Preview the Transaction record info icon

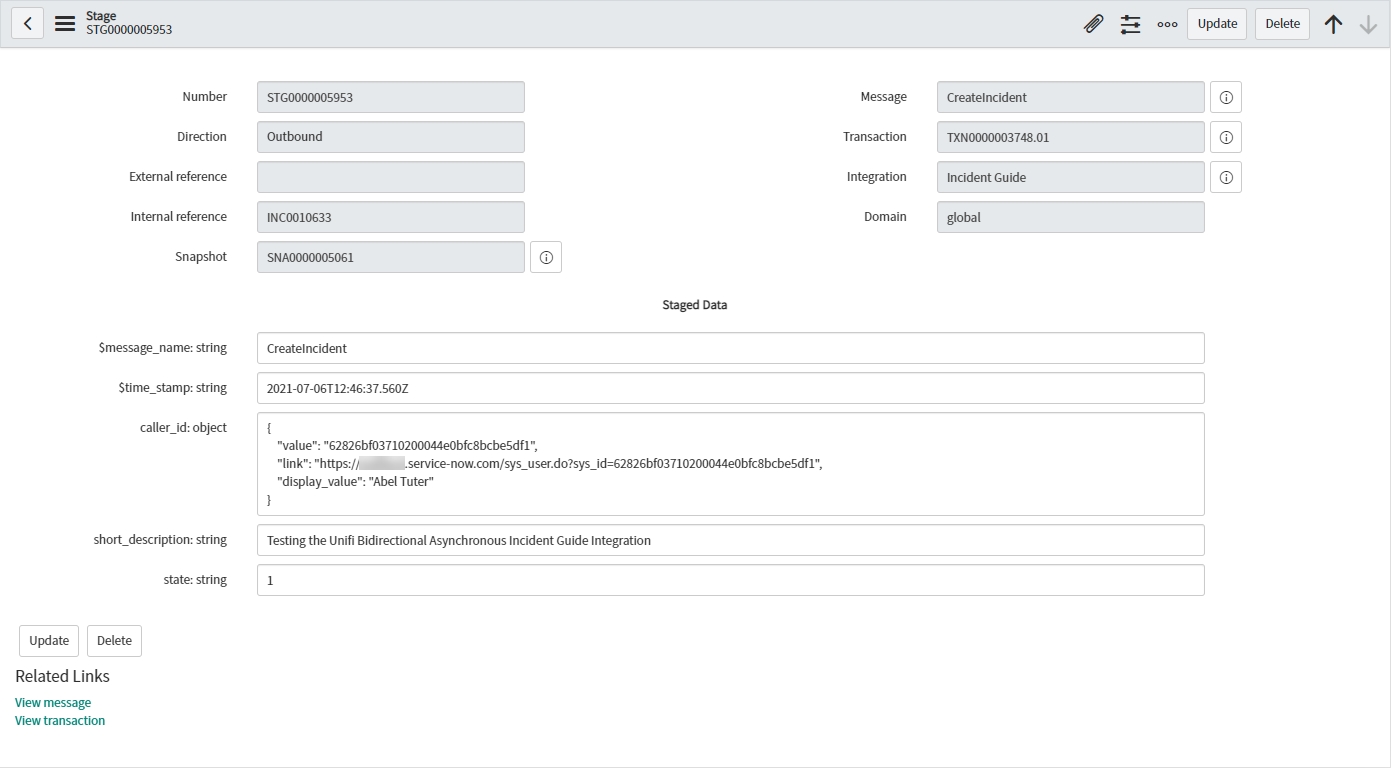1226,137
